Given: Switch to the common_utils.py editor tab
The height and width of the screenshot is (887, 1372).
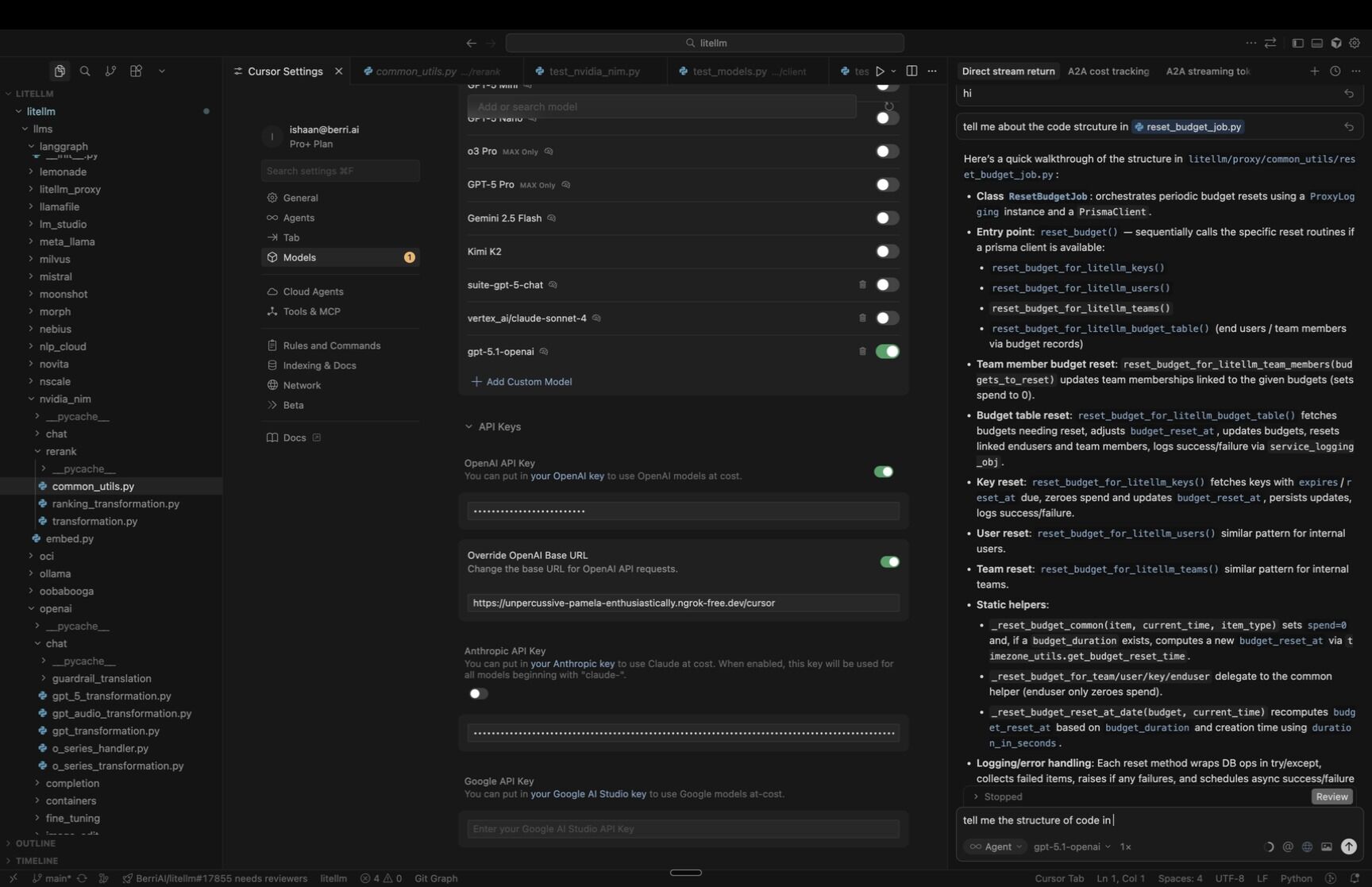Looking at the screenshot, I should click(437, 71).
